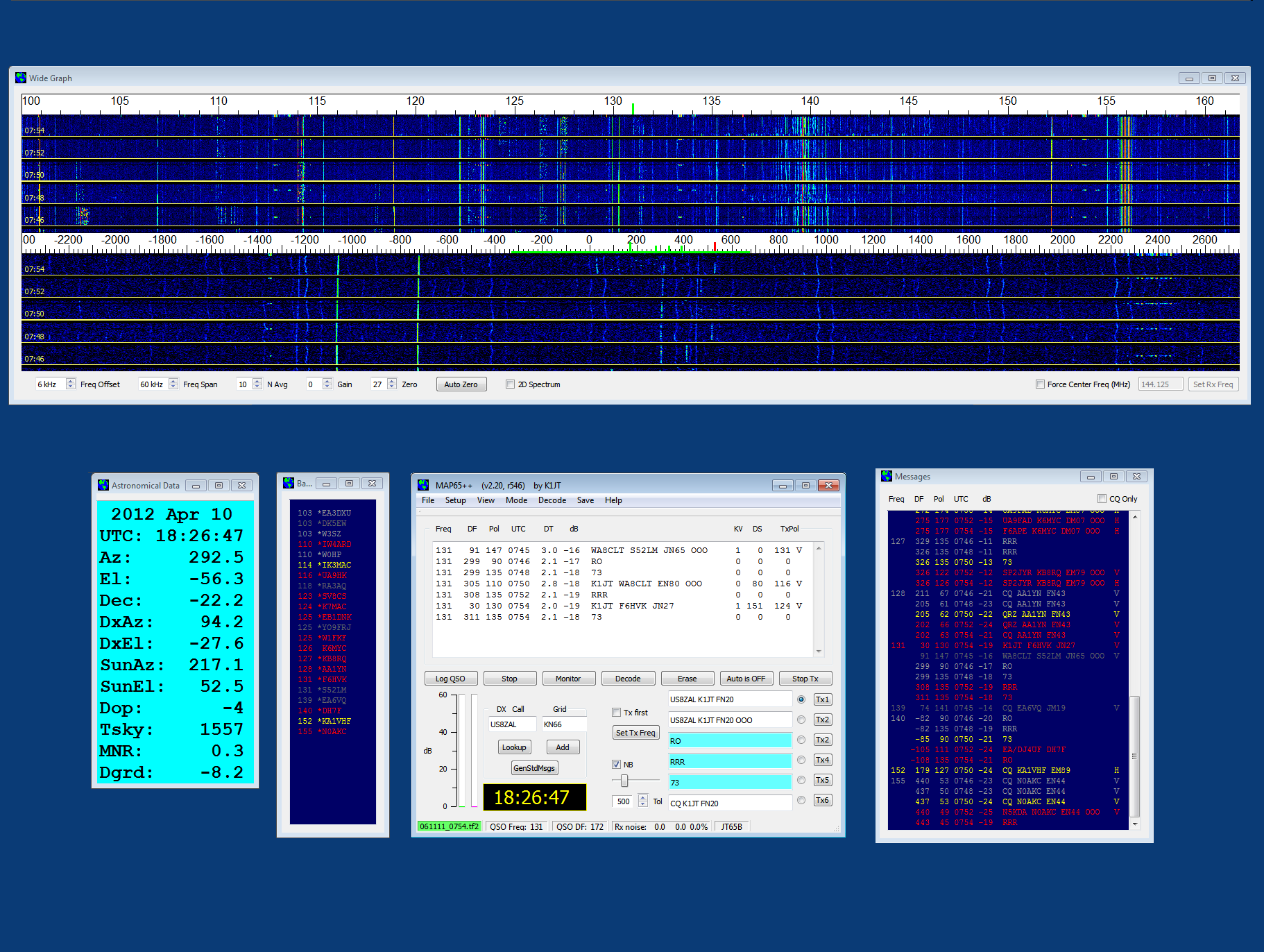
Task: Minimize the Messages window
Action: click(x=1091, y=476)
